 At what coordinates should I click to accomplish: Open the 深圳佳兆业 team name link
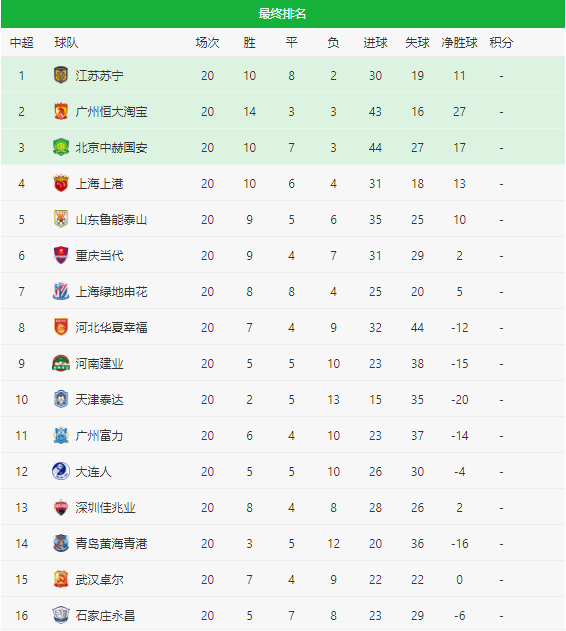coord(105,507)
